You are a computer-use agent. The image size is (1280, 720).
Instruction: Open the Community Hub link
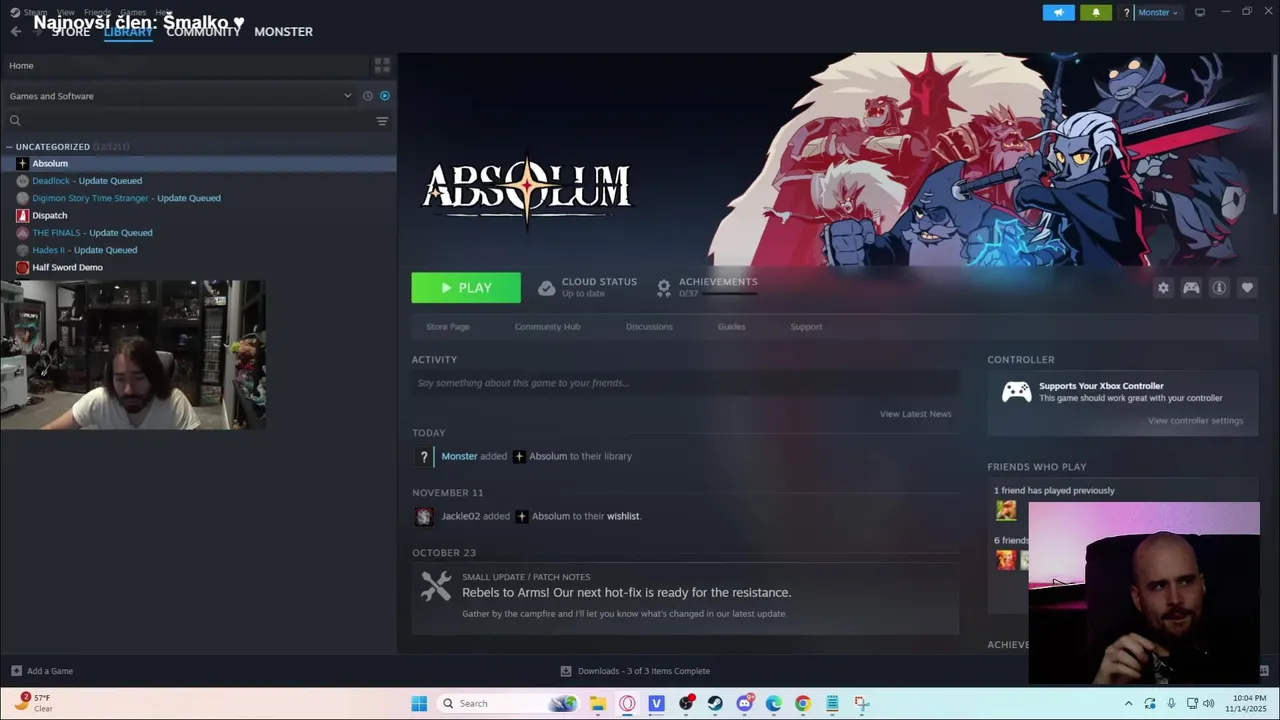point(547,327)
